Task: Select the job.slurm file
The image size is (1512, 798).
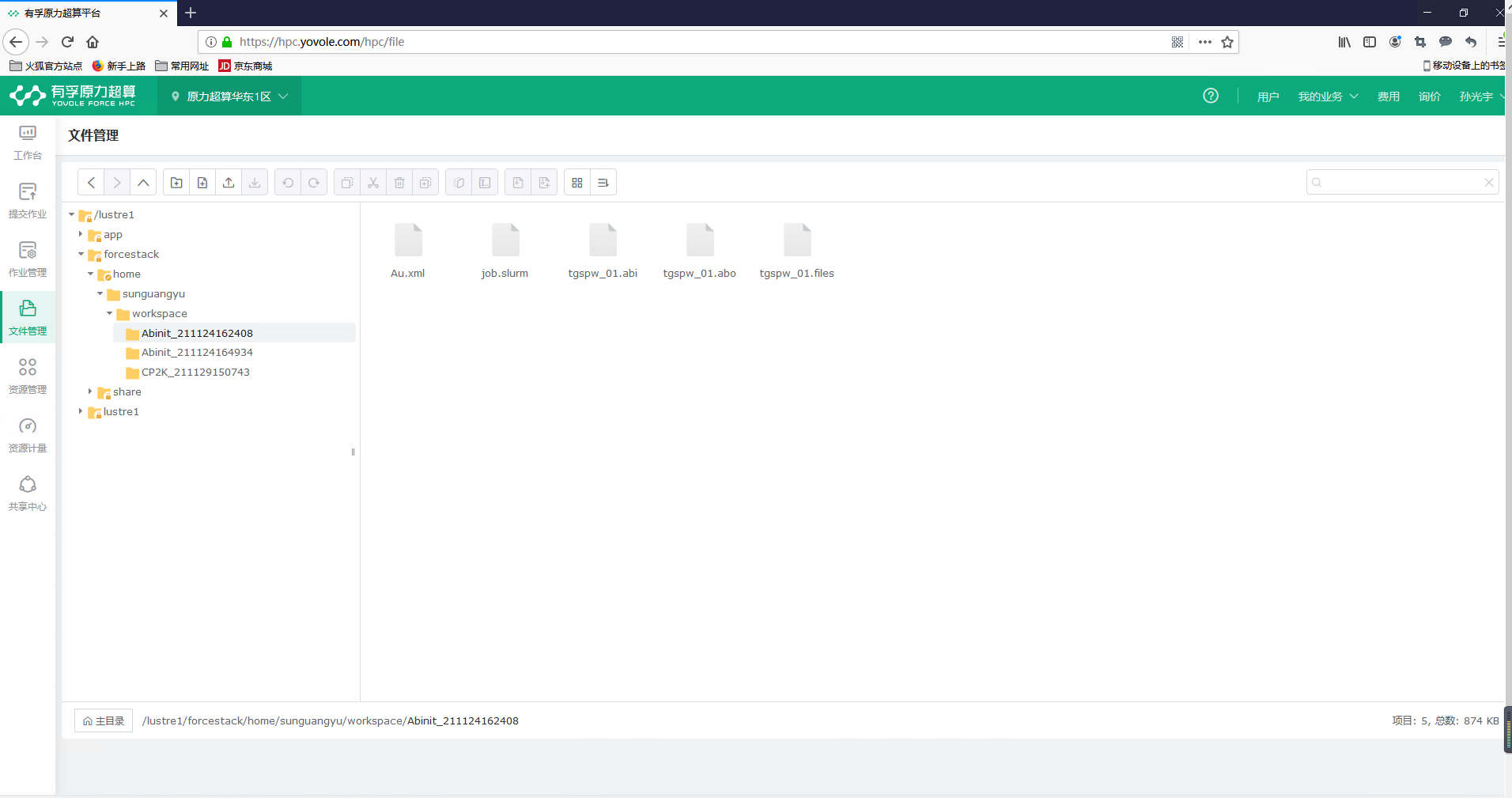Action: [x=505, y=251]
